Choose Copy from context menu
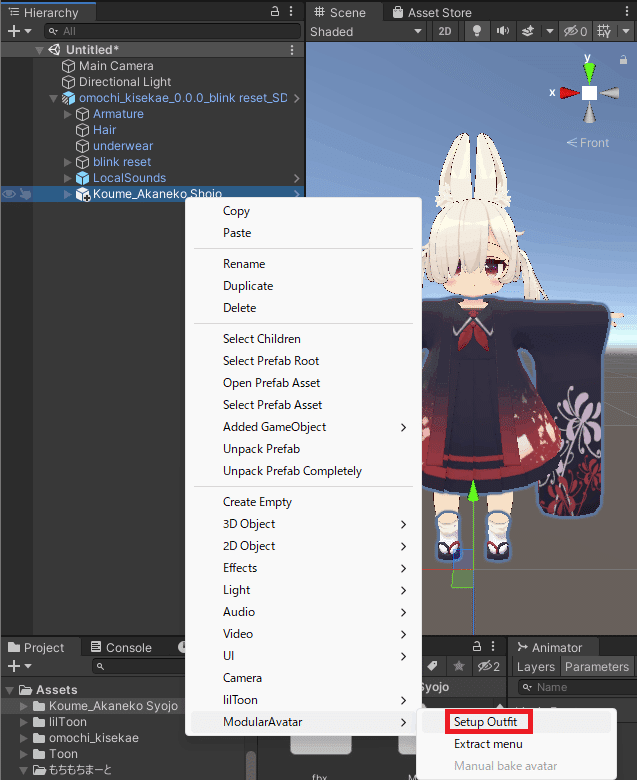The image size is (637, 780). (236, 211)
